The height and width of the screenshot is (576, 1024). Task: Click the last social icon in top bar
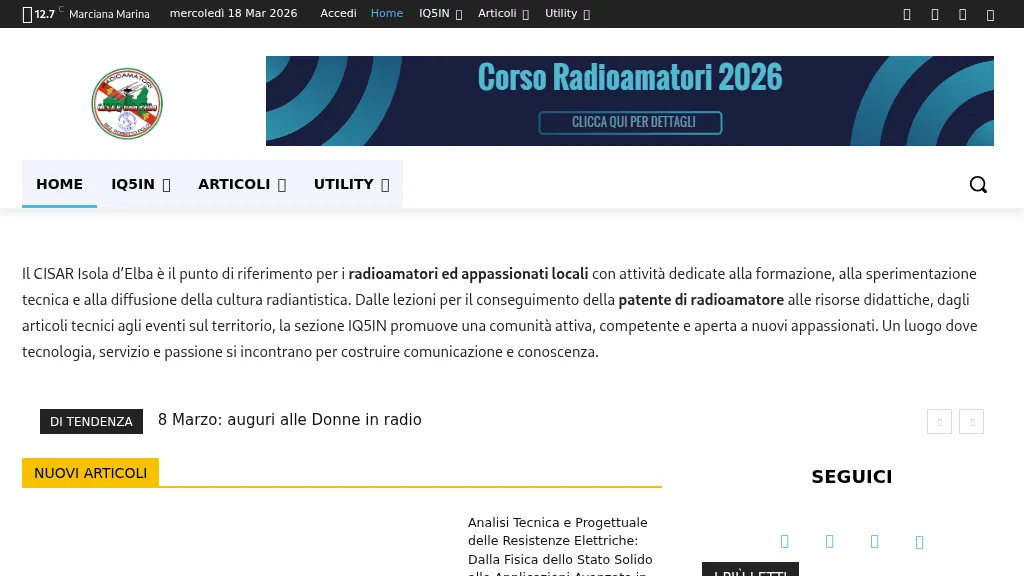(x=990, y=14)
